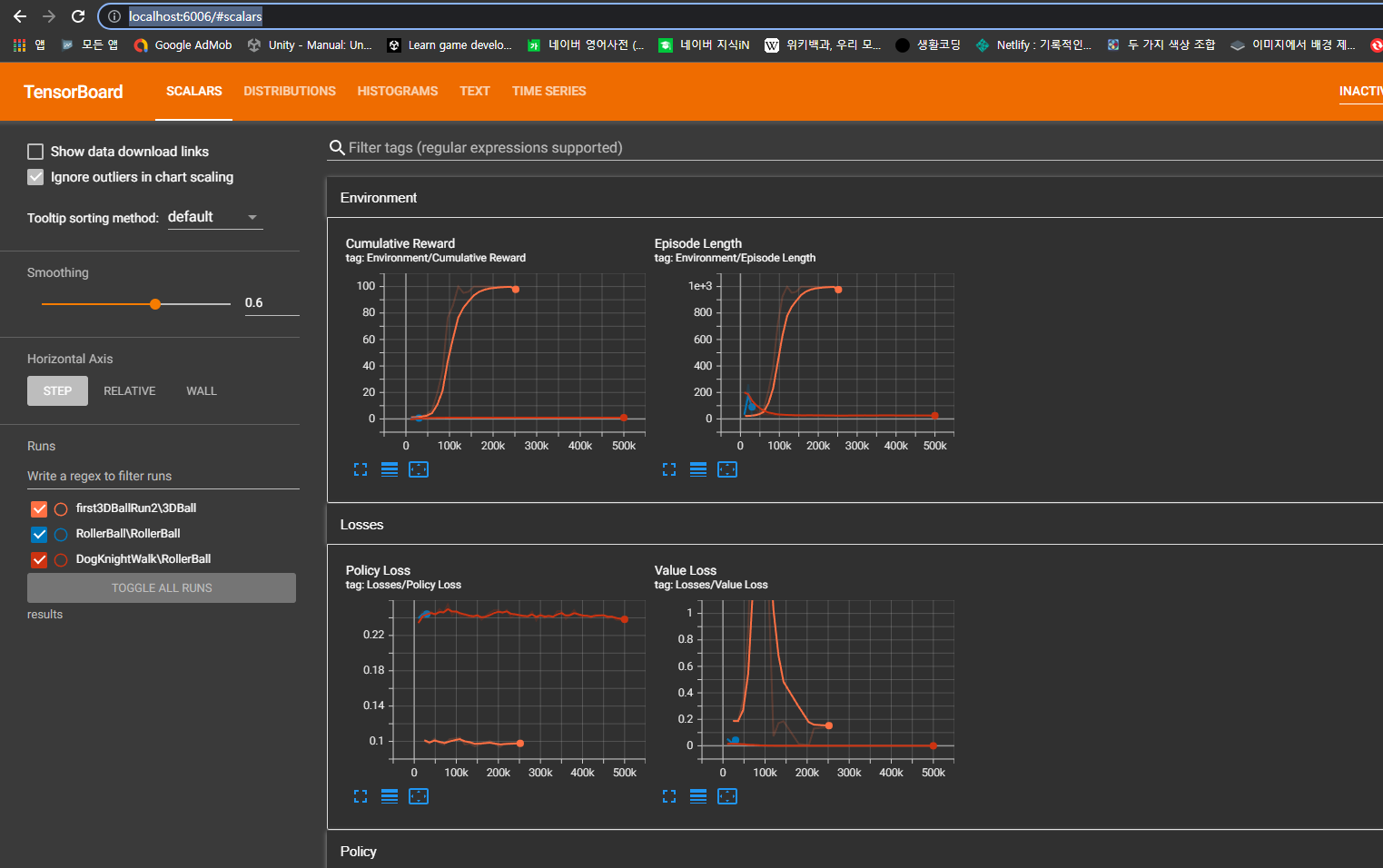
Task: Enable Show data download links checkbox
Action: pyautogui.click(x=35, y=152)
